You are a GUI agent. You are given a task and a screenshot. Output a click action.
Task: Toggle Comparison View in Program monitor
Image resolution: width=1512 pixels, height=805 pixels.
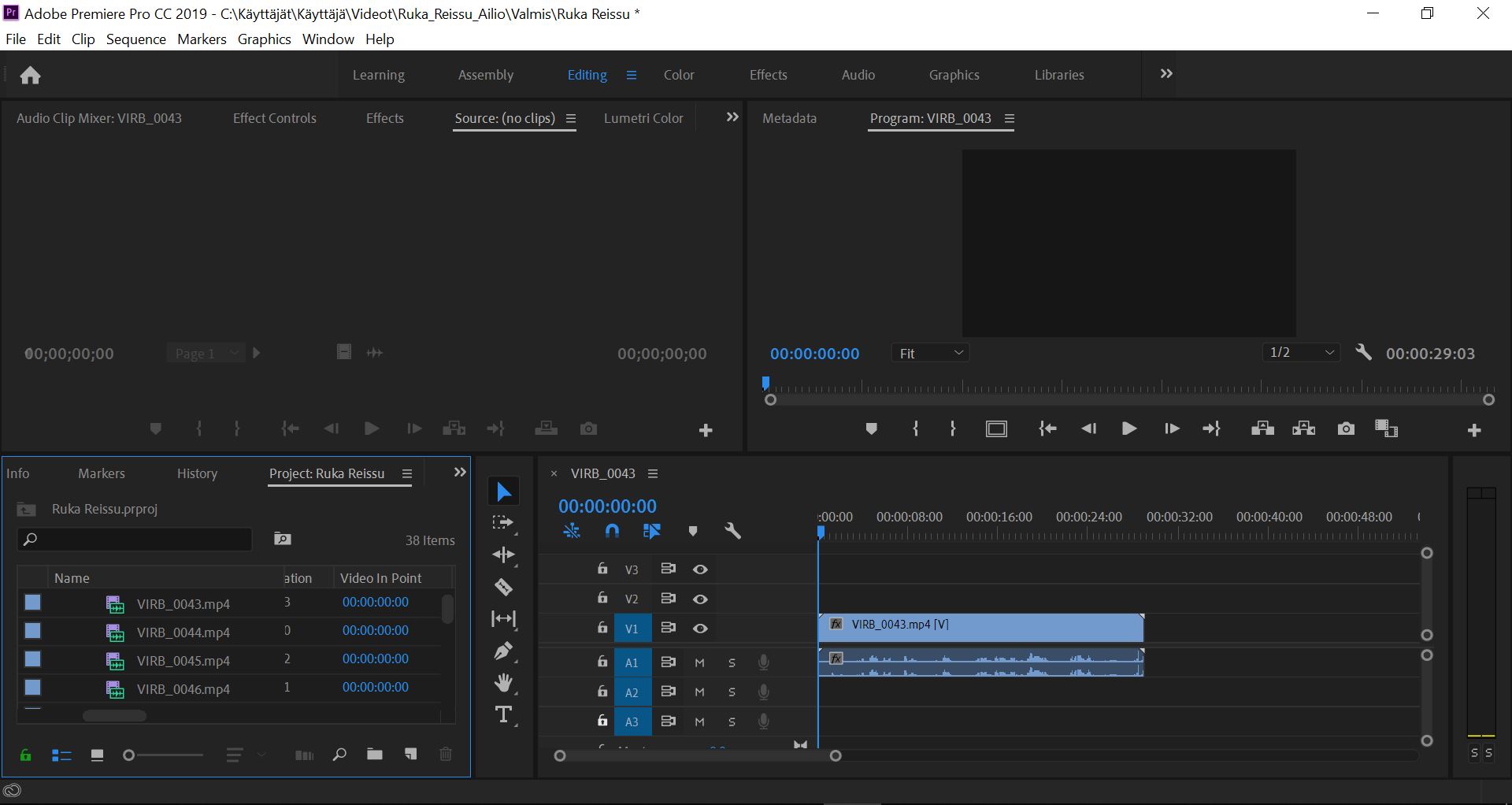[x=1386, y=428]
